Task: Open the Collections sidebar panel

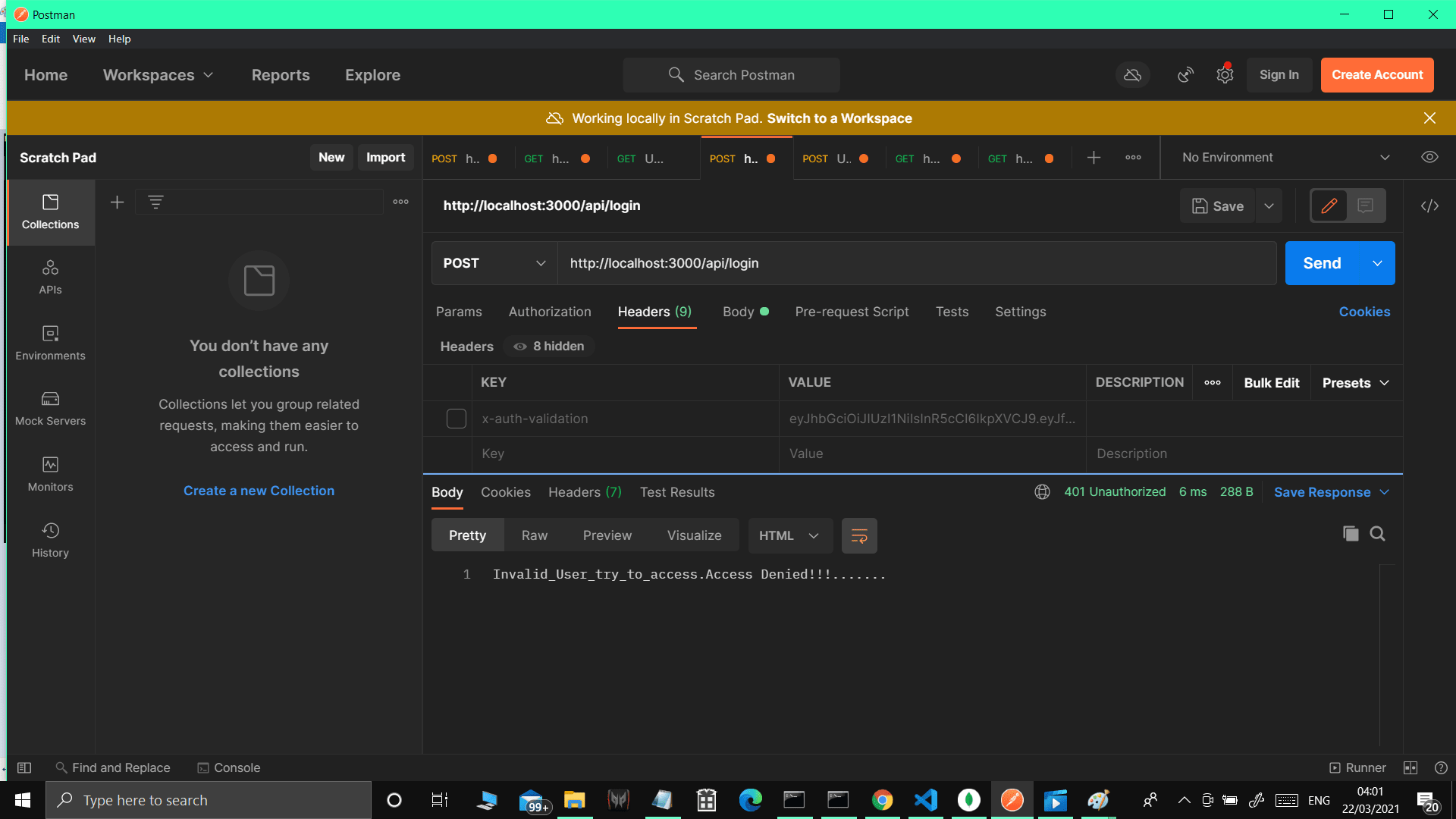Action: pyautogui.click(x=50, y=212)
